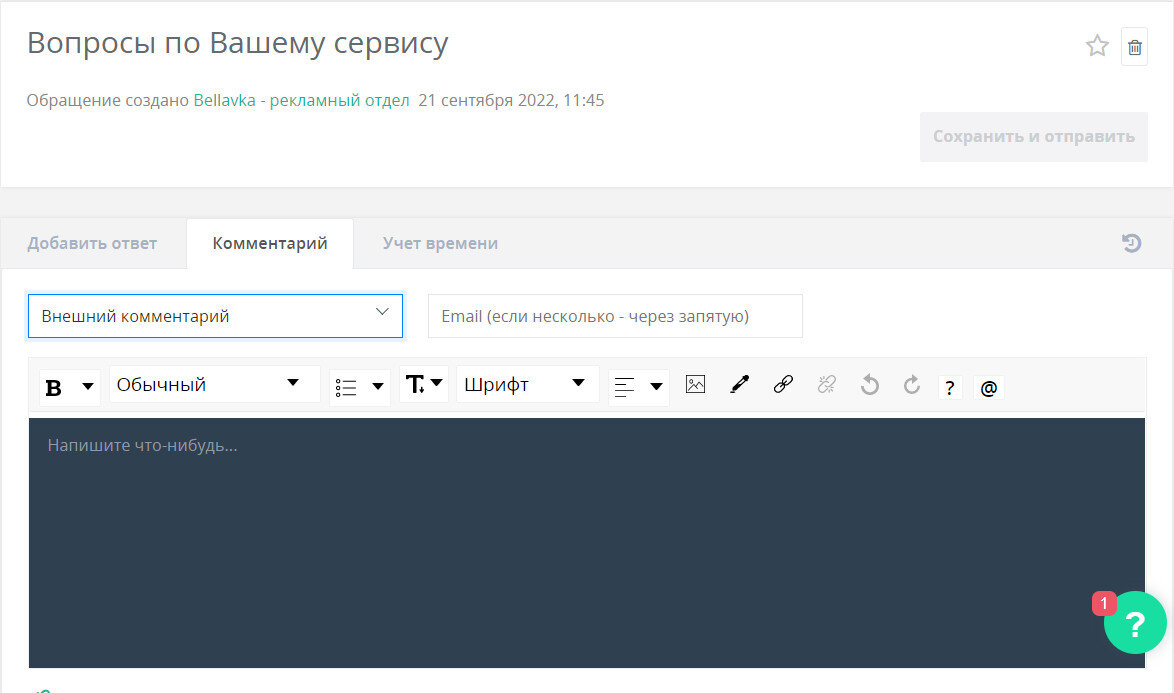Screen dimensions: 1174x693
Task: Expand the paragraph style dropdown Обычный
Action: coord(212,383)
